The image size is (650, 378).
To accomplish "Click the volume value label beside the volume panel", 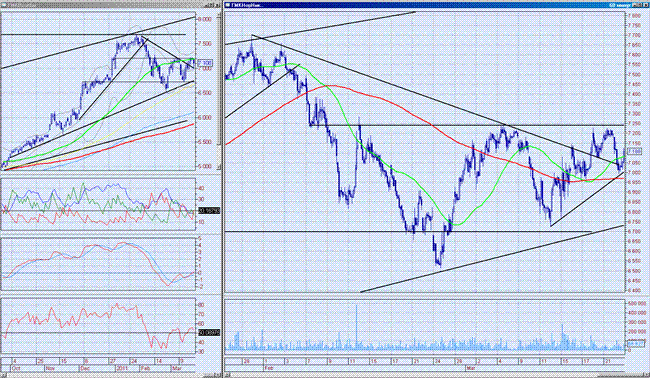I will (637, 344).
